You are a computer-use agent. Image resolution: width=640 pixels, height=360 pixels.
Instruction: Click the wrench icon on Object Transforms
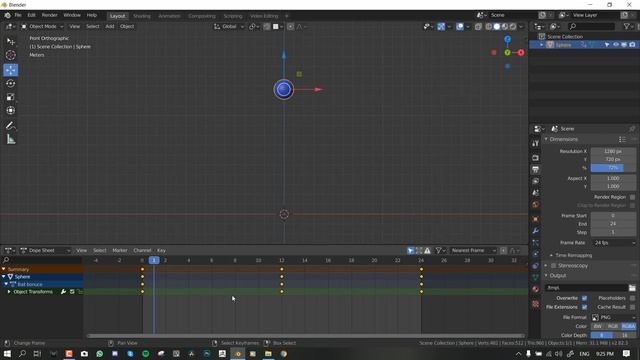63,292
